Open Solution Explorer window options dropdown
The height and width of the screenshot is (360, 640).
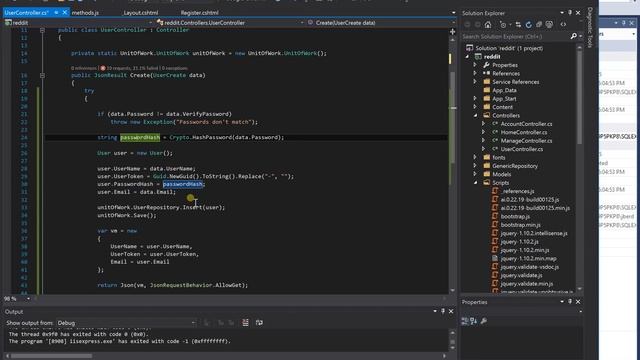562,13
